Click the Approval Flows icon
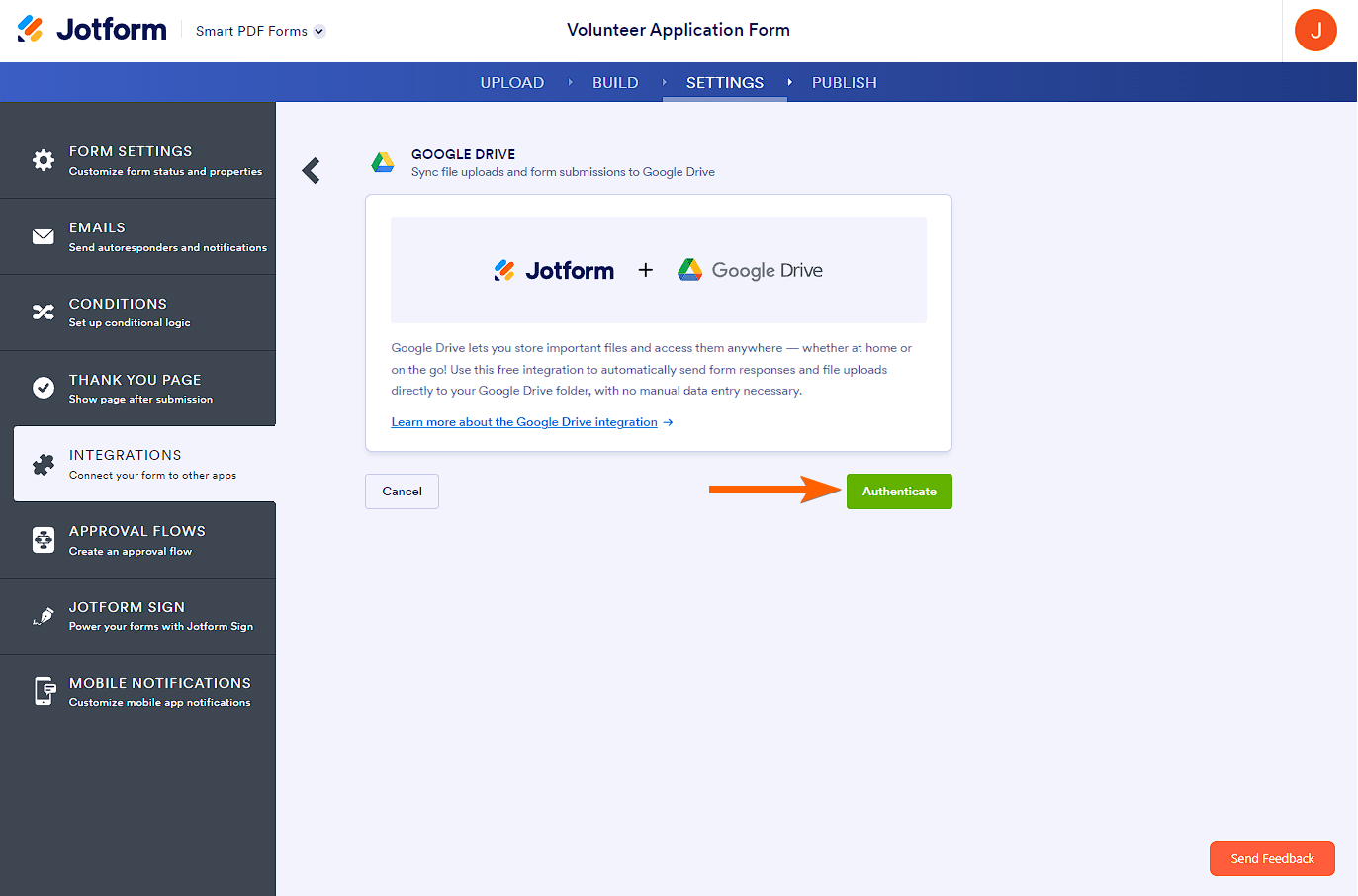 (44, 540)
